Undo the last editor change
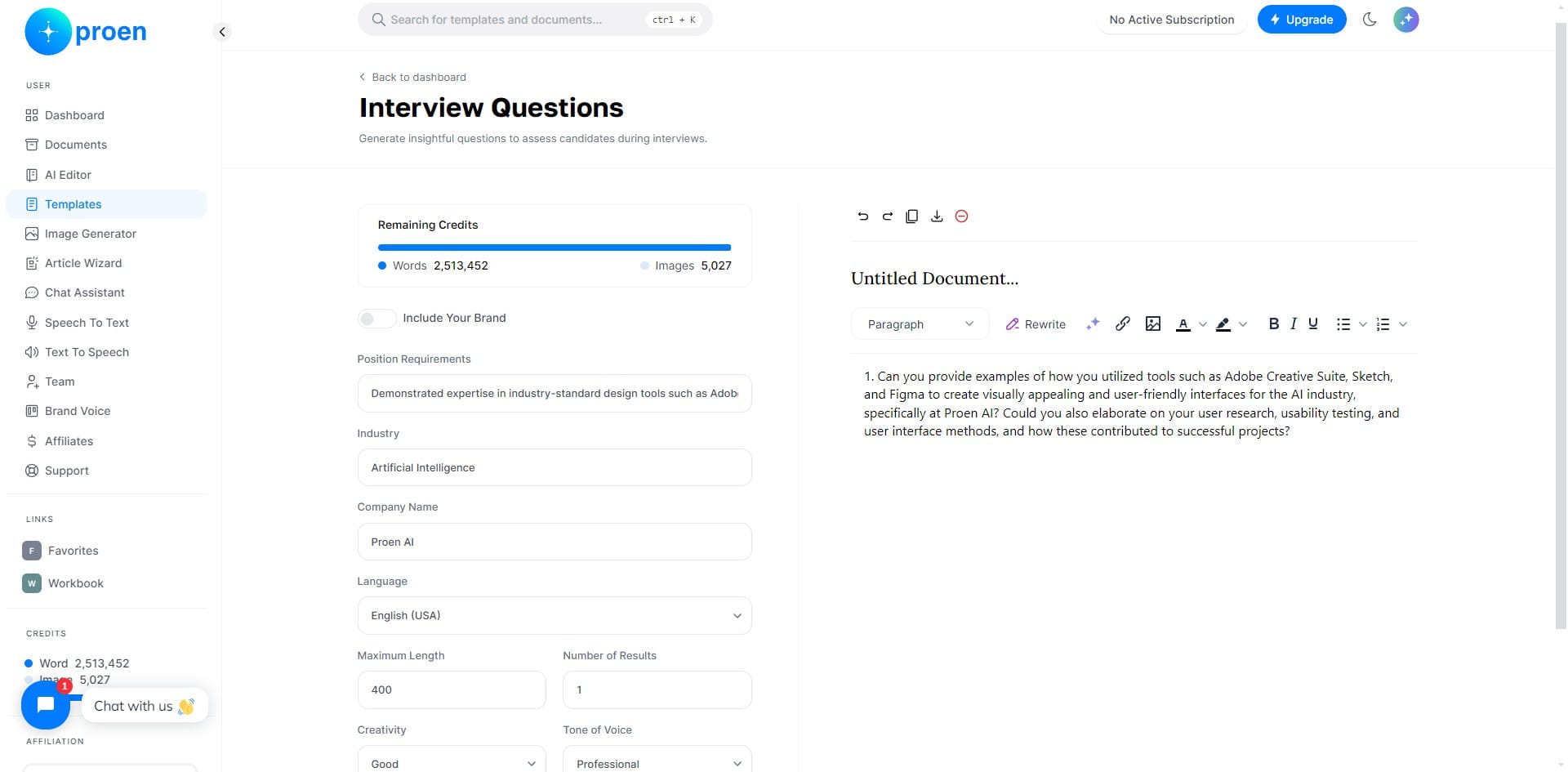Viewport: 1568px width, 772px height. pos(862,216)
